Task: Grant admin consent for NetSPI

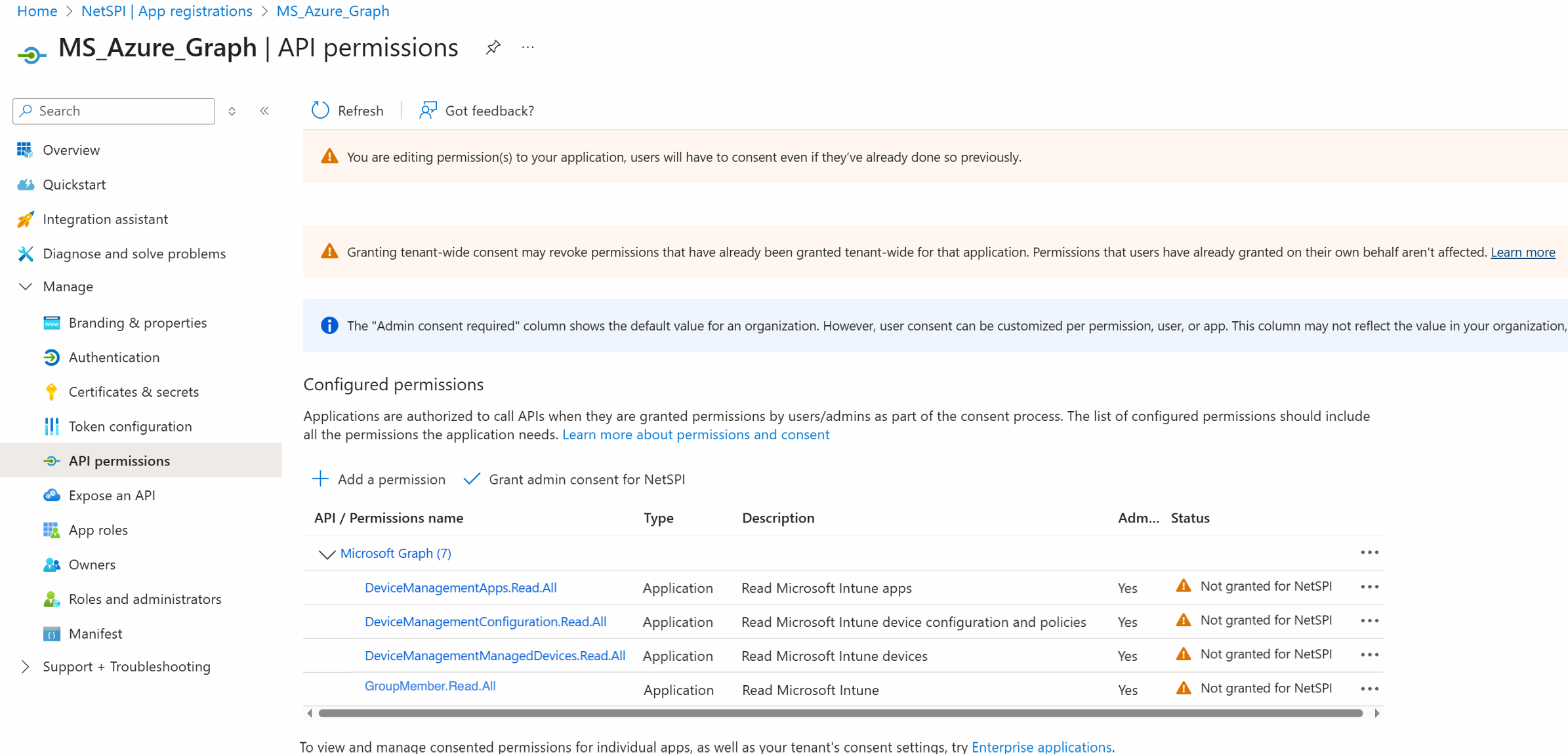Action: pyautogui.click(x=574, y=479)
